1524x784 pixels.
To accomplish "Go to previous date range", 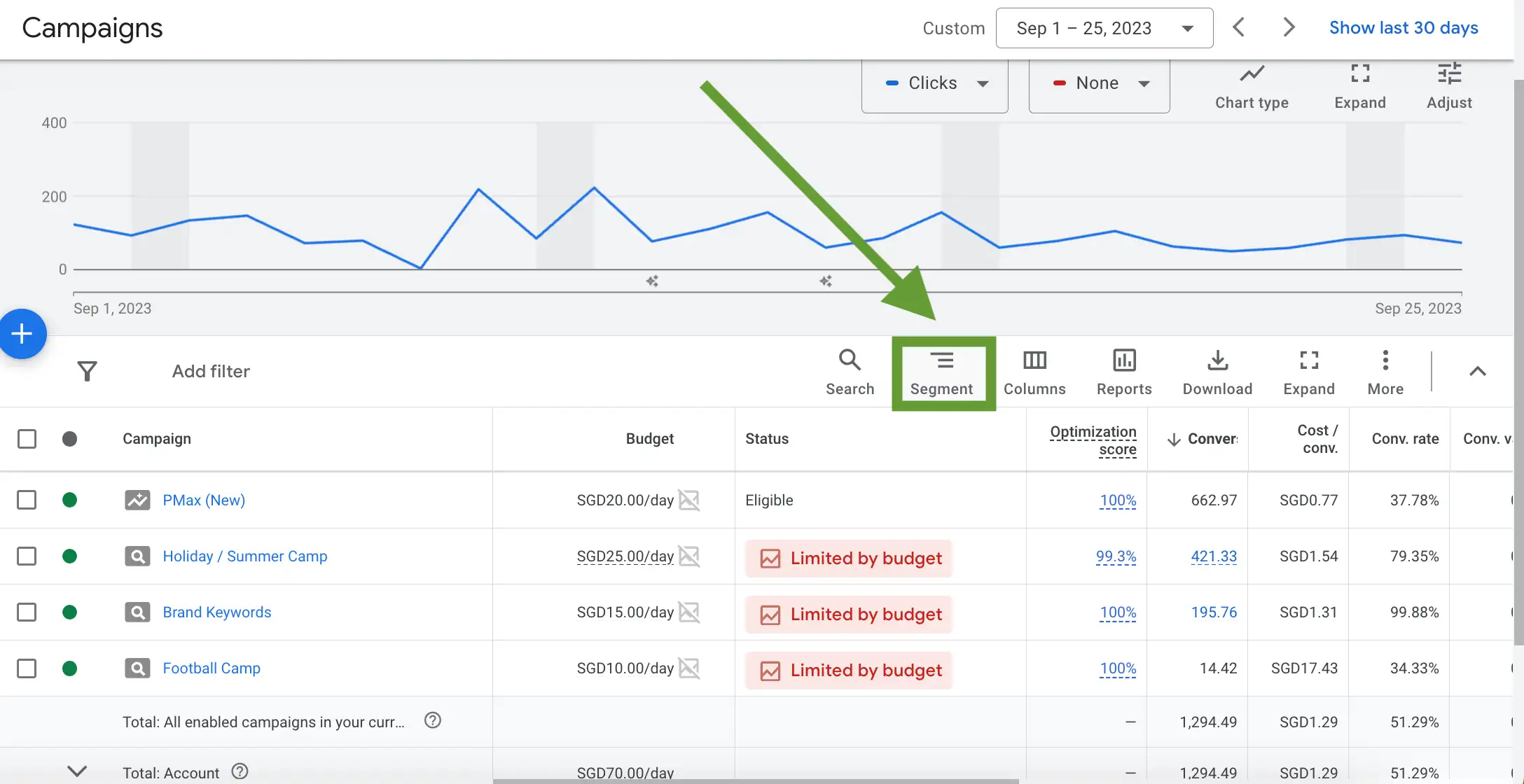I will tap(1238, 27).
